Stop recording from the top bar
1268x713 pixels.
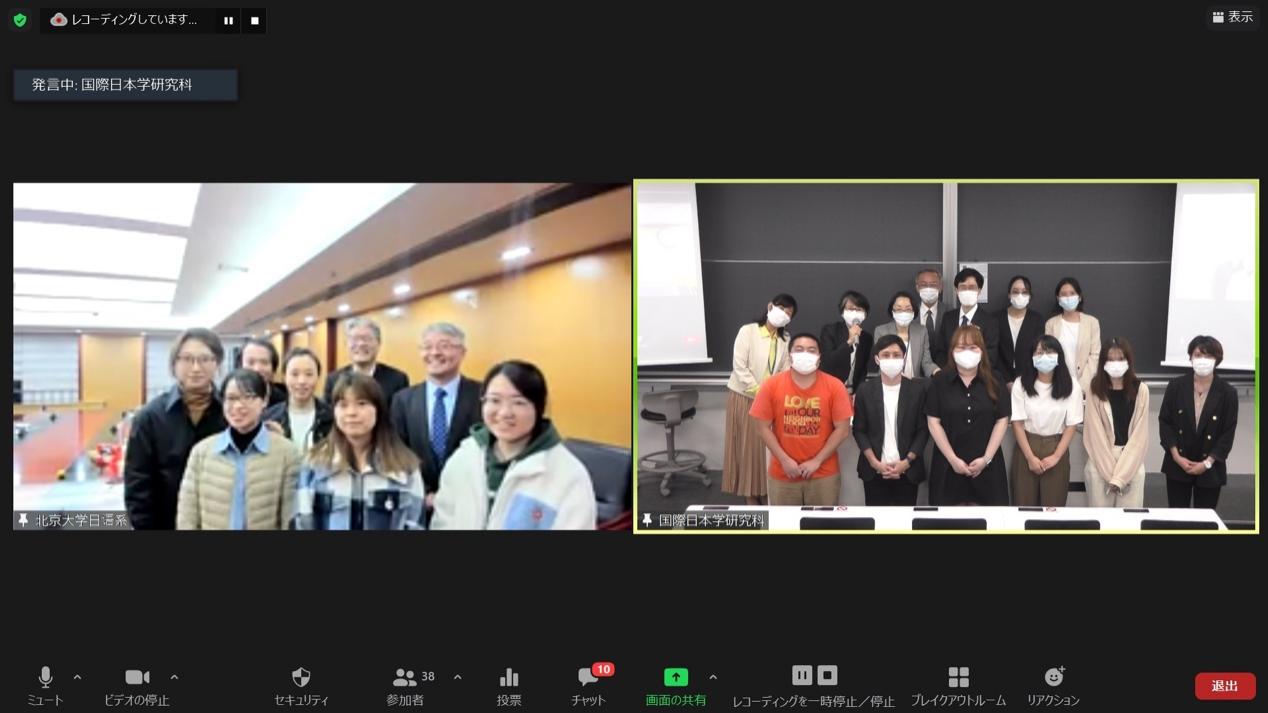coord(255,20)
